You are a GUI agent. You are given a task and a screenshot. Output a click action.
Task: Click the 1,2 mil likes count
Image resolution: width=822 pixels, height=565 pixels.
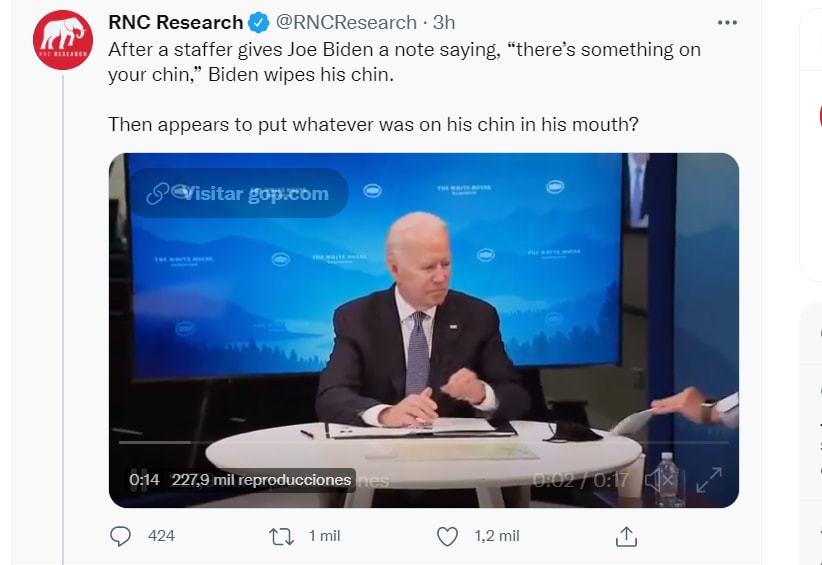[x=496, y=536]
